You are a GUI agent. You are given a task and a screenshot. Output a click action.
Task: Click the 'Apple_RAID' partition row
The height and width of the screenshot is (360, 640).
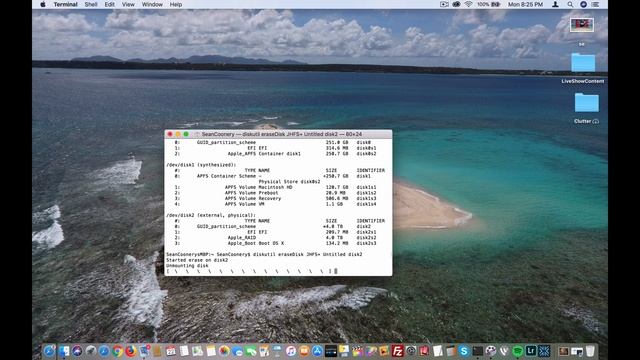coord(276,238)
